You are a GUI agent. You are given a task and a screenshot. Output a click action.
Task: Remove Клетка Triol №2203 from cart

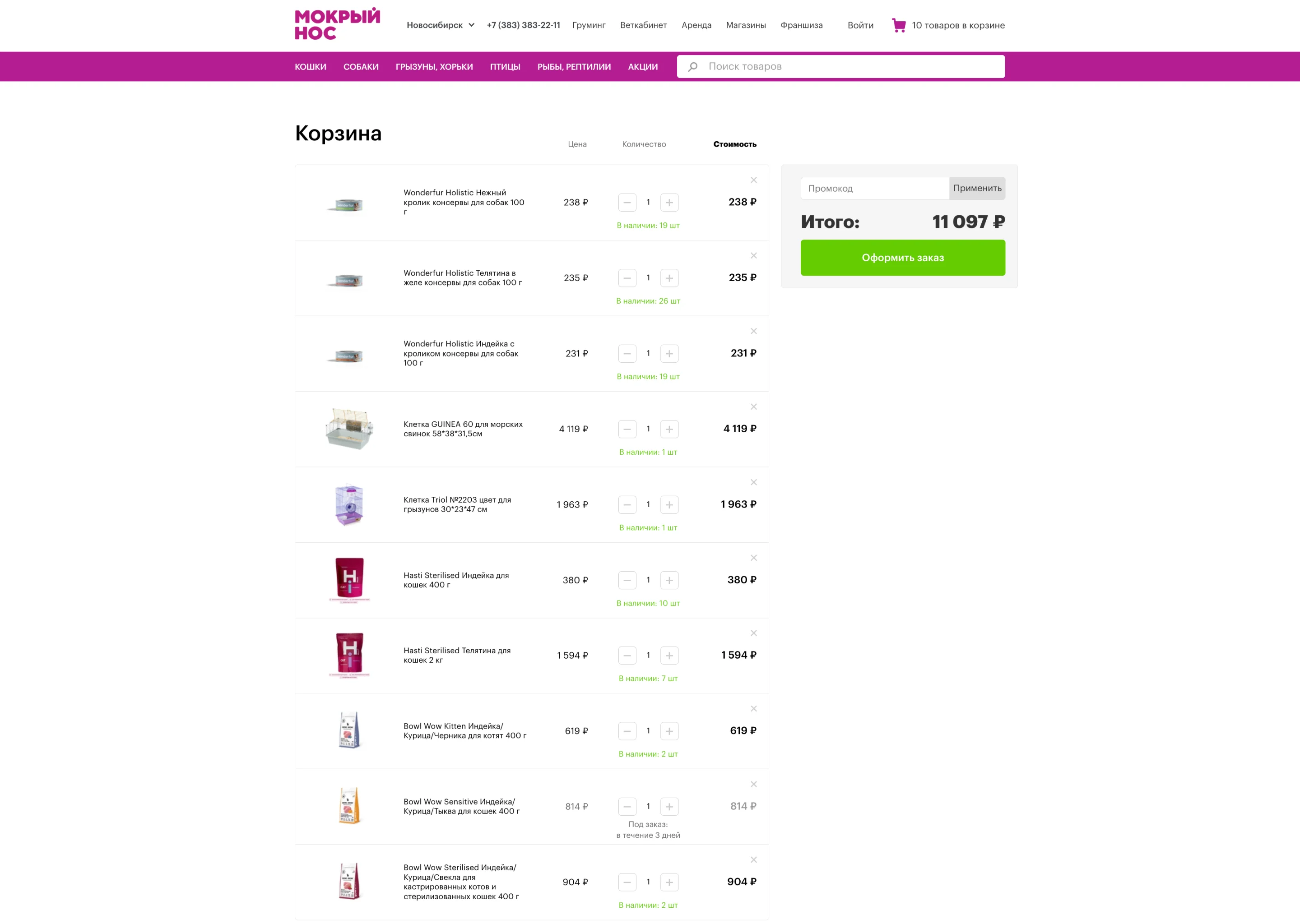(753, 482)
